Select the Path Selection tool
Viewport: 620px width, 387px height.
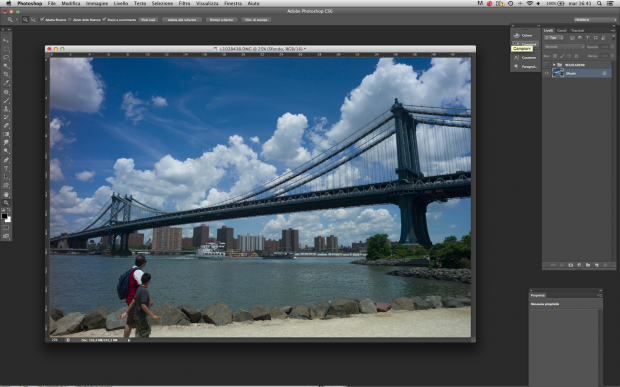[6, 177]
